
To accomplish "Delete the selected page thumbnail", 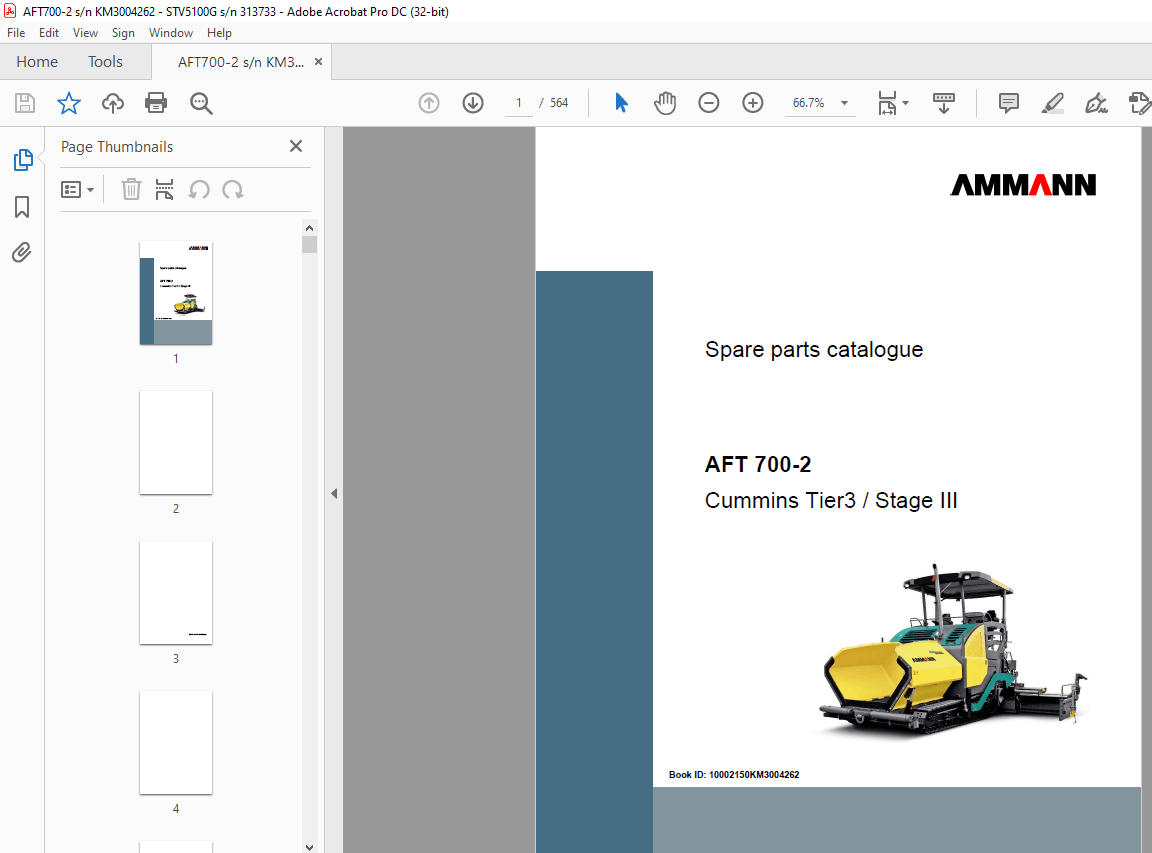I will pyautogui.click(x=131, y=189).
